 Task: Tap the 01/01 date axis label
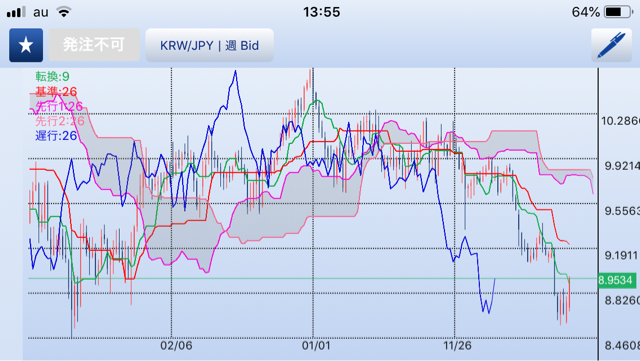click(316, 345)
